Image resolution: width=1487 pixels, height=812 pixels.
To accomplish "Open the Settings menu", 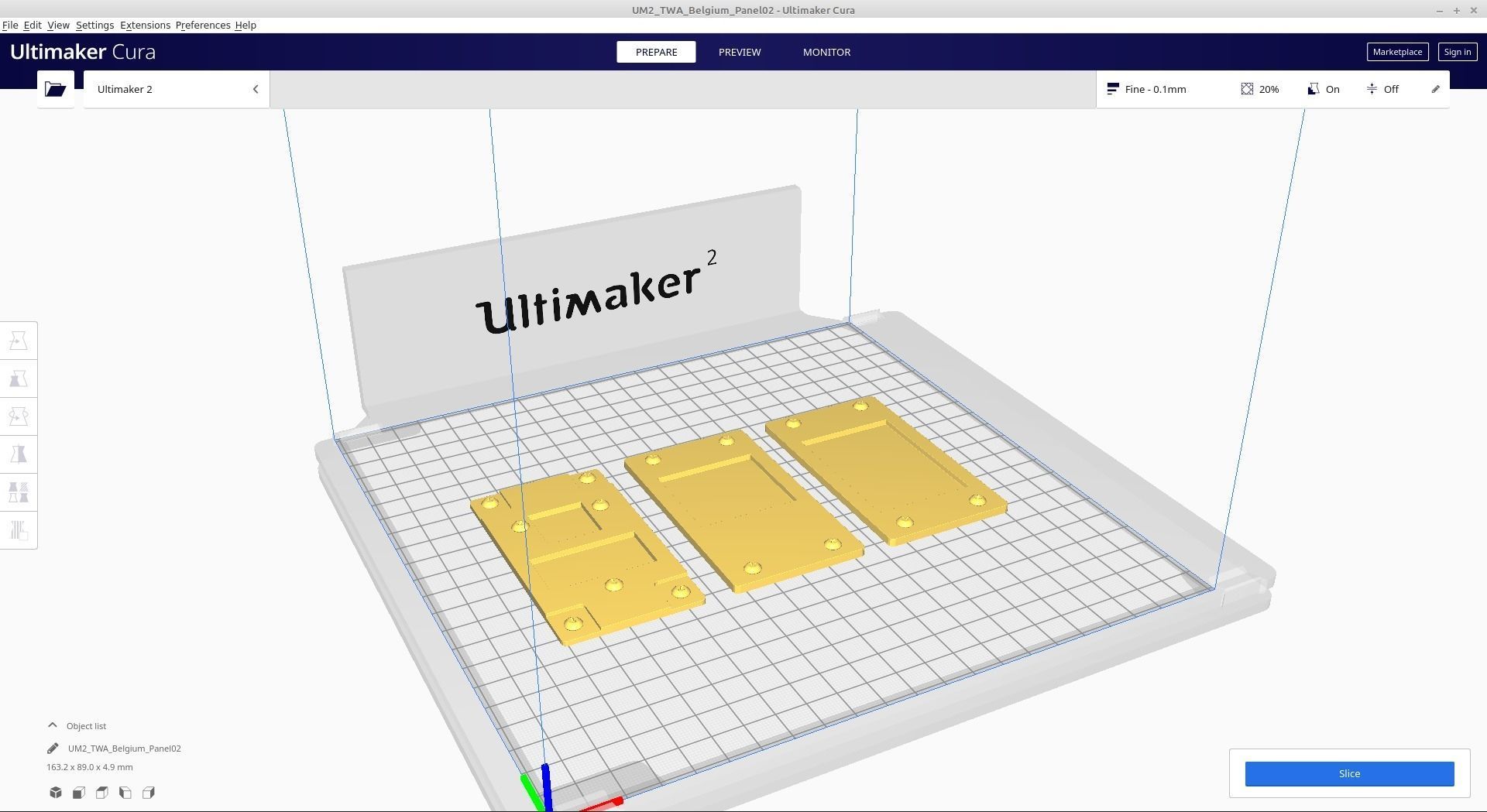I will coord(94,26).
